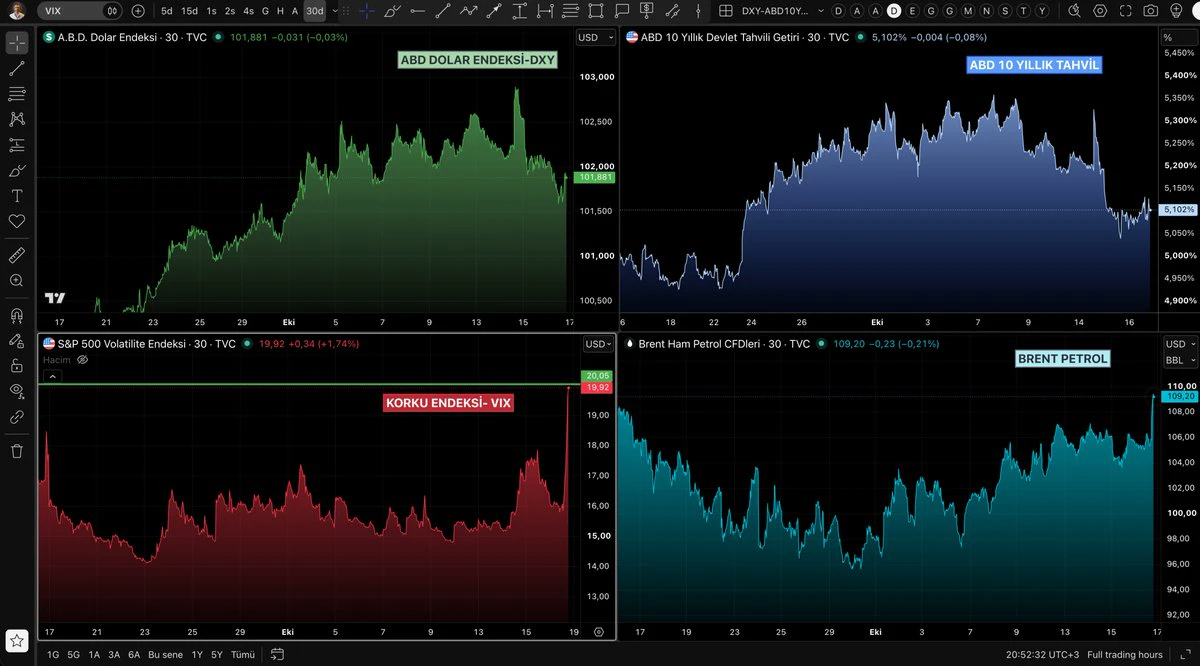Click the KORKU ENDEKSİ- VIX text label
The image size is (1200, 666).
[447, 403]
